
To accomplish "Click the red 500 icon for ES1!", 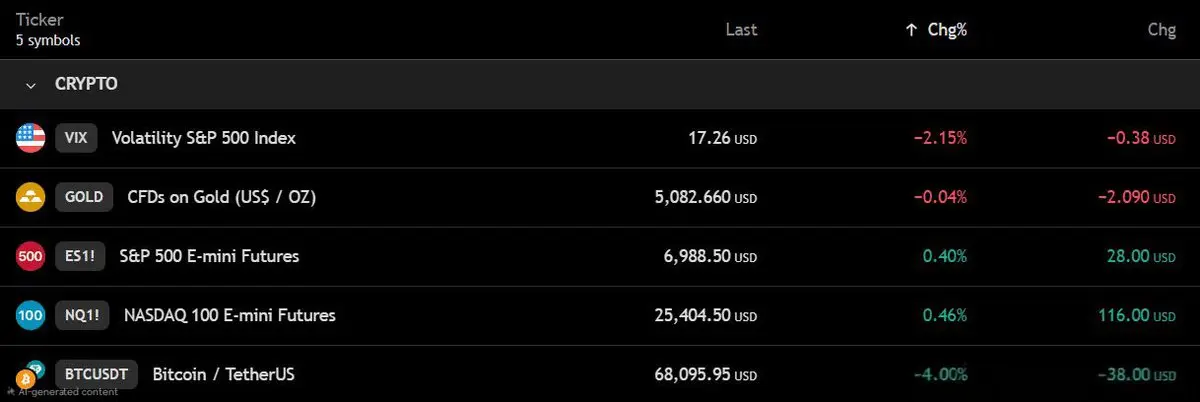I will pos(31,256).
